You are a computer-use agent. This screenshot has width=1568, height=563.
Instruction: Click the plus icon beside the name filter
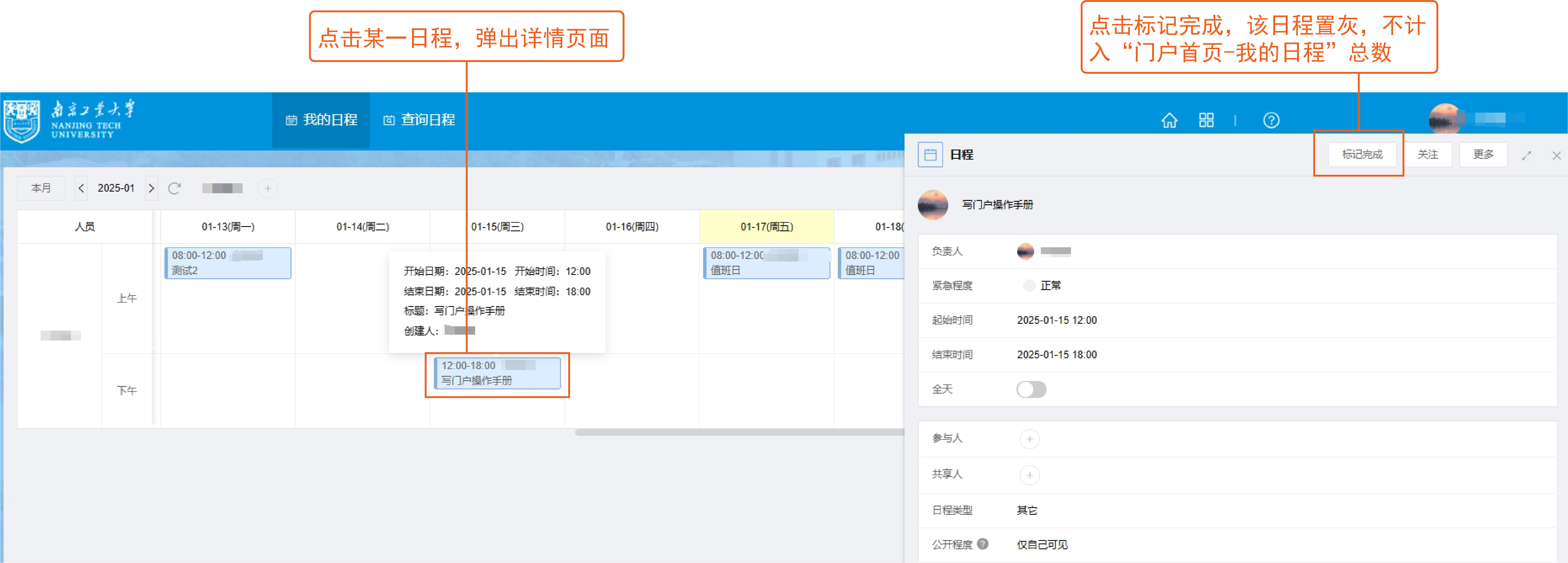[x=268, y=188]
